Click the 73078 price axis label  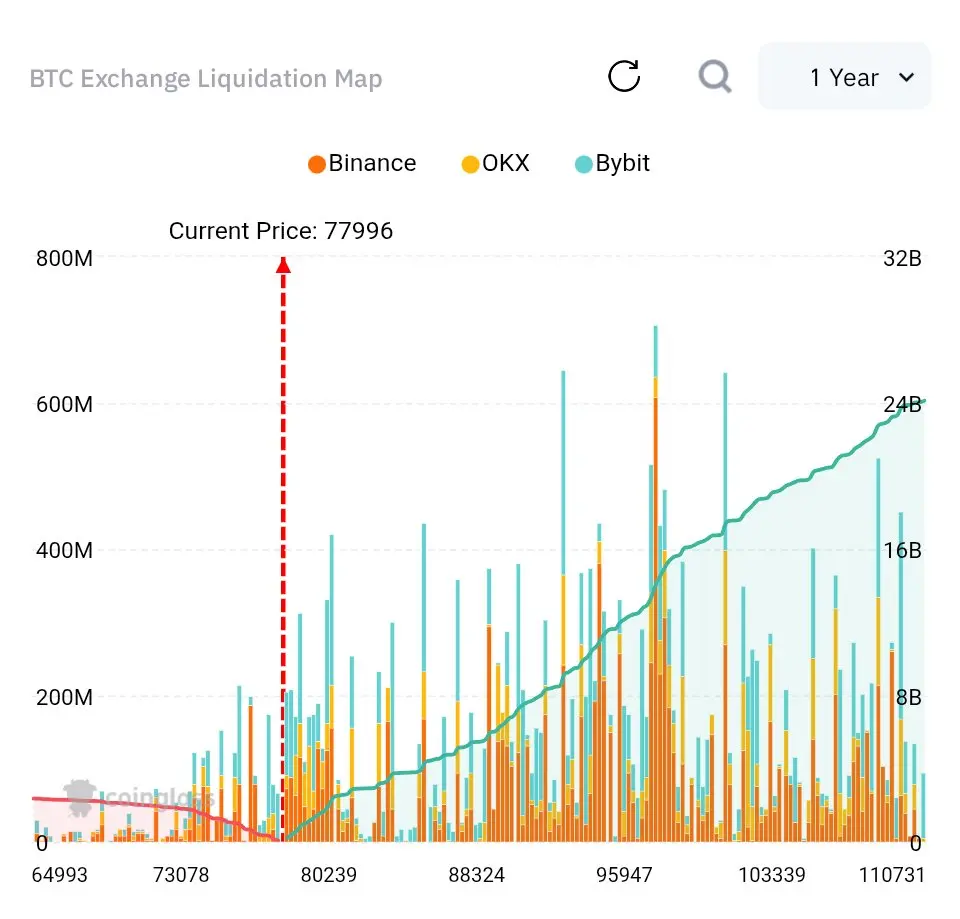tap(181, 875)
